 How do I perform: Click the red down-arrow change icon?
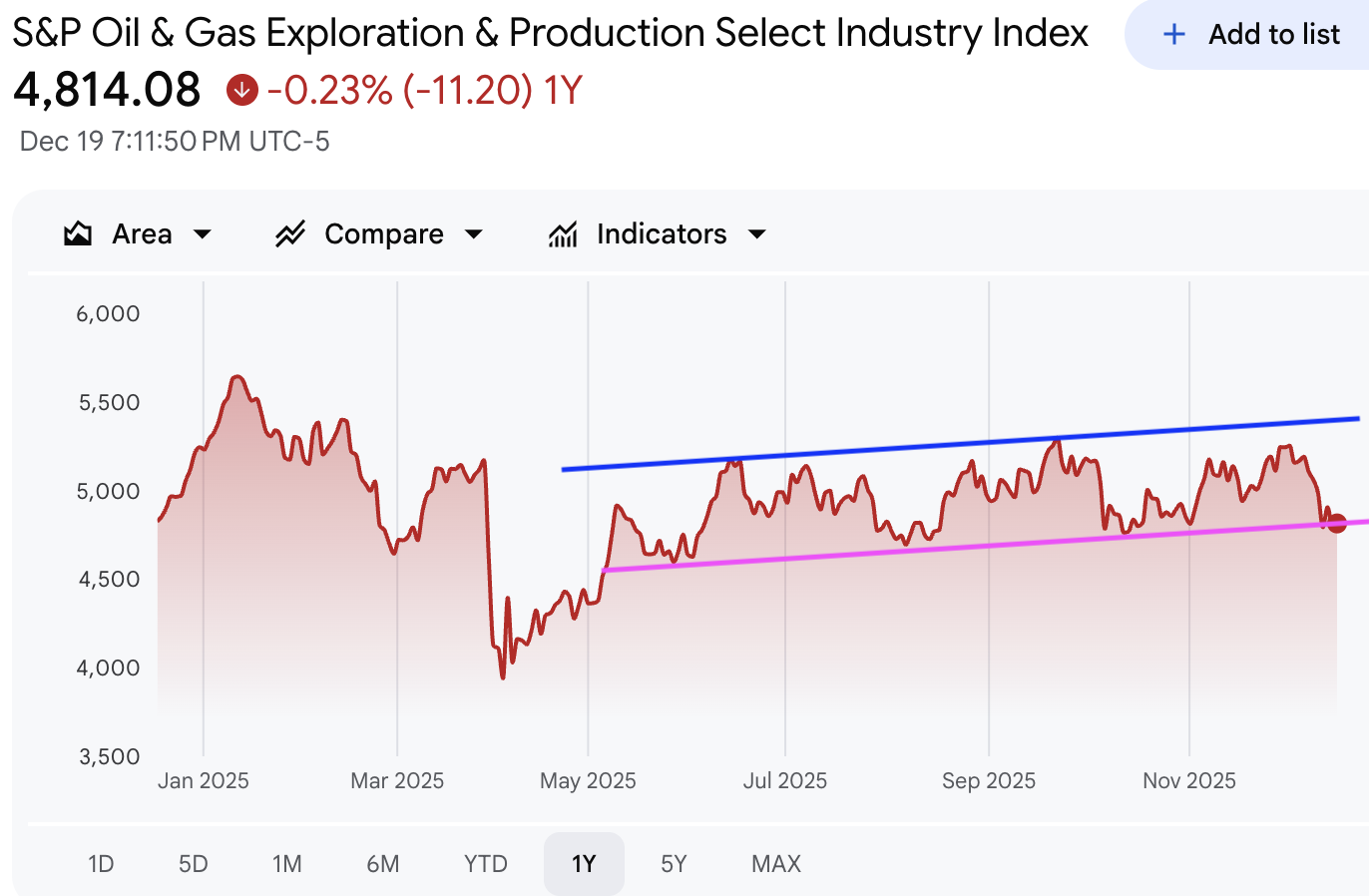click(x=241, y=91)
